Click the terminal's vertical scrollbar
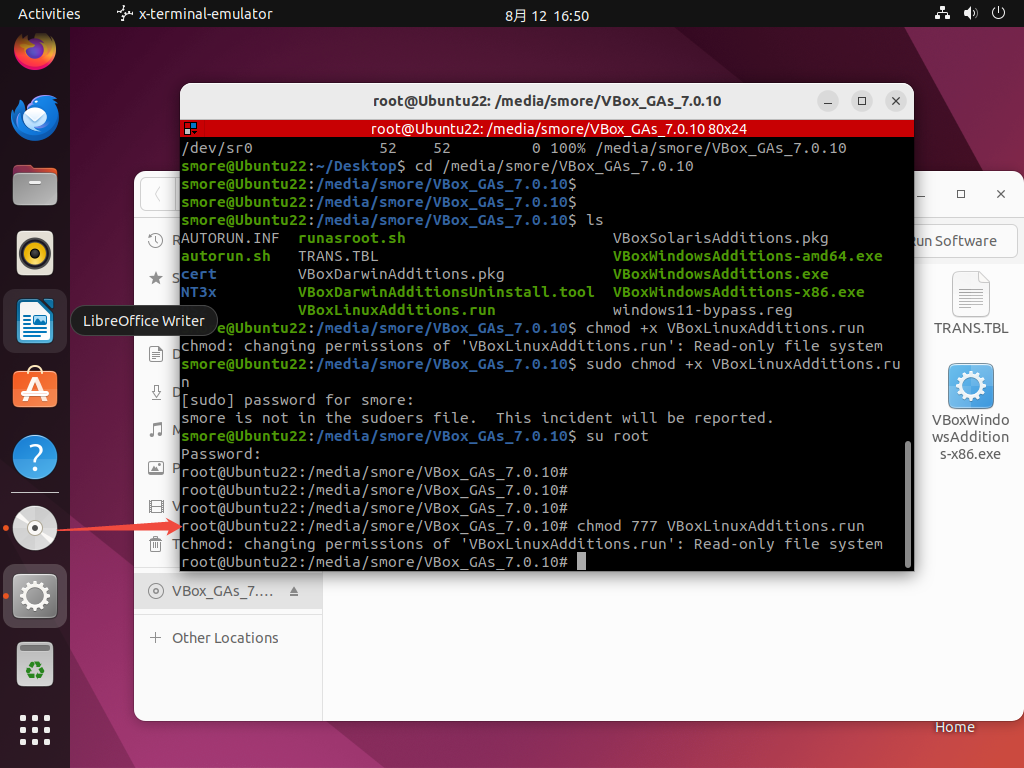This screenshot has width=1024, height=768. click(x=906, y=504)
